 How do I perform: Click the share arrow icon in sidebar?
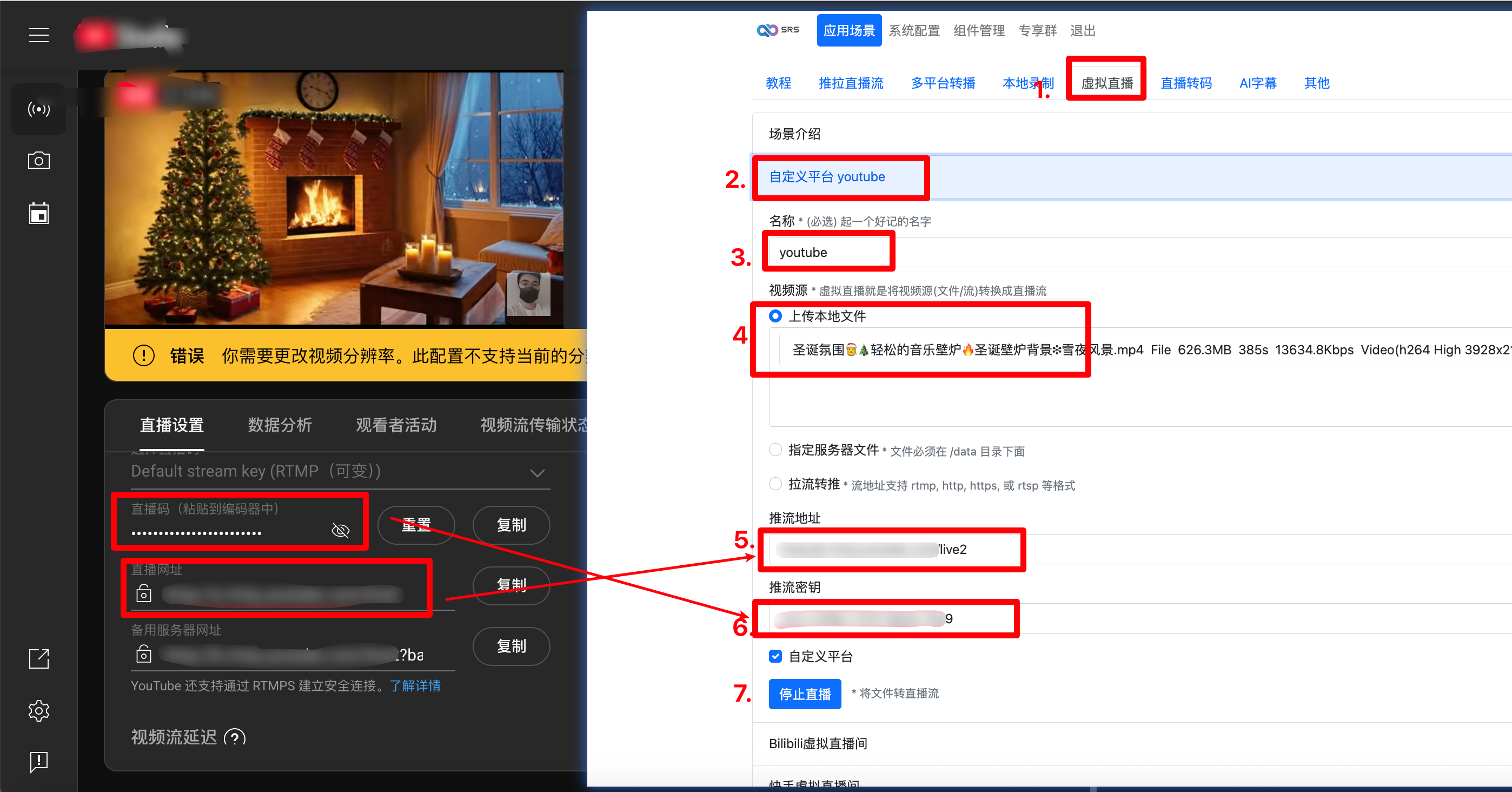39,659
